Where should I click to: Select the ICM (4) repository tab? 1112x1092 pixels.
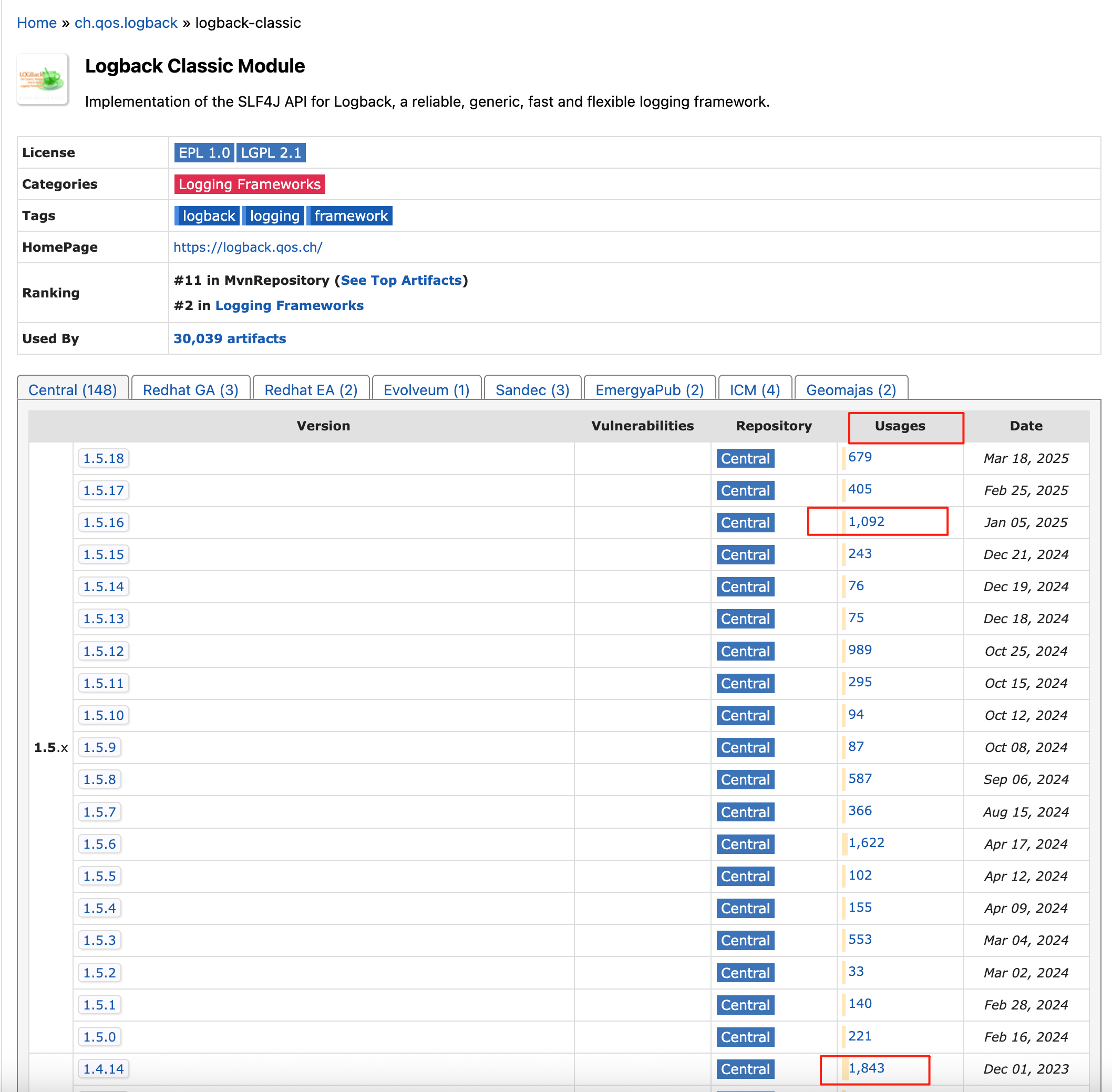[x=754, y=390]
